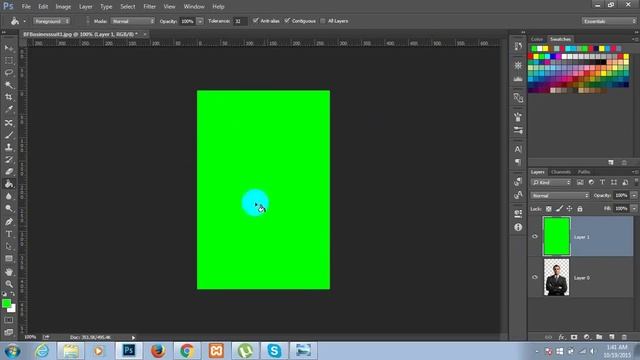Open Skype from the taskbar

coord(274,351)
